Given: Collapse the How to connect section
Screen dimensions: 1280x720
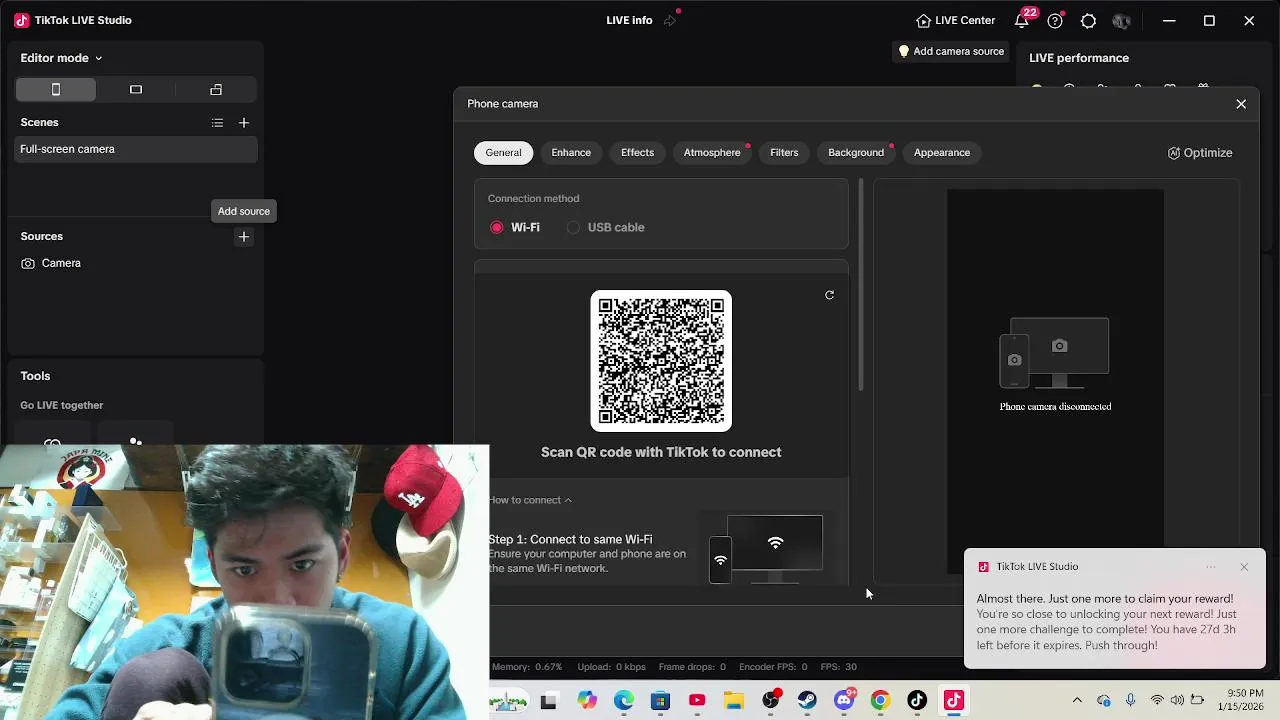Looking at the screenshot, I should pos(531,500).
